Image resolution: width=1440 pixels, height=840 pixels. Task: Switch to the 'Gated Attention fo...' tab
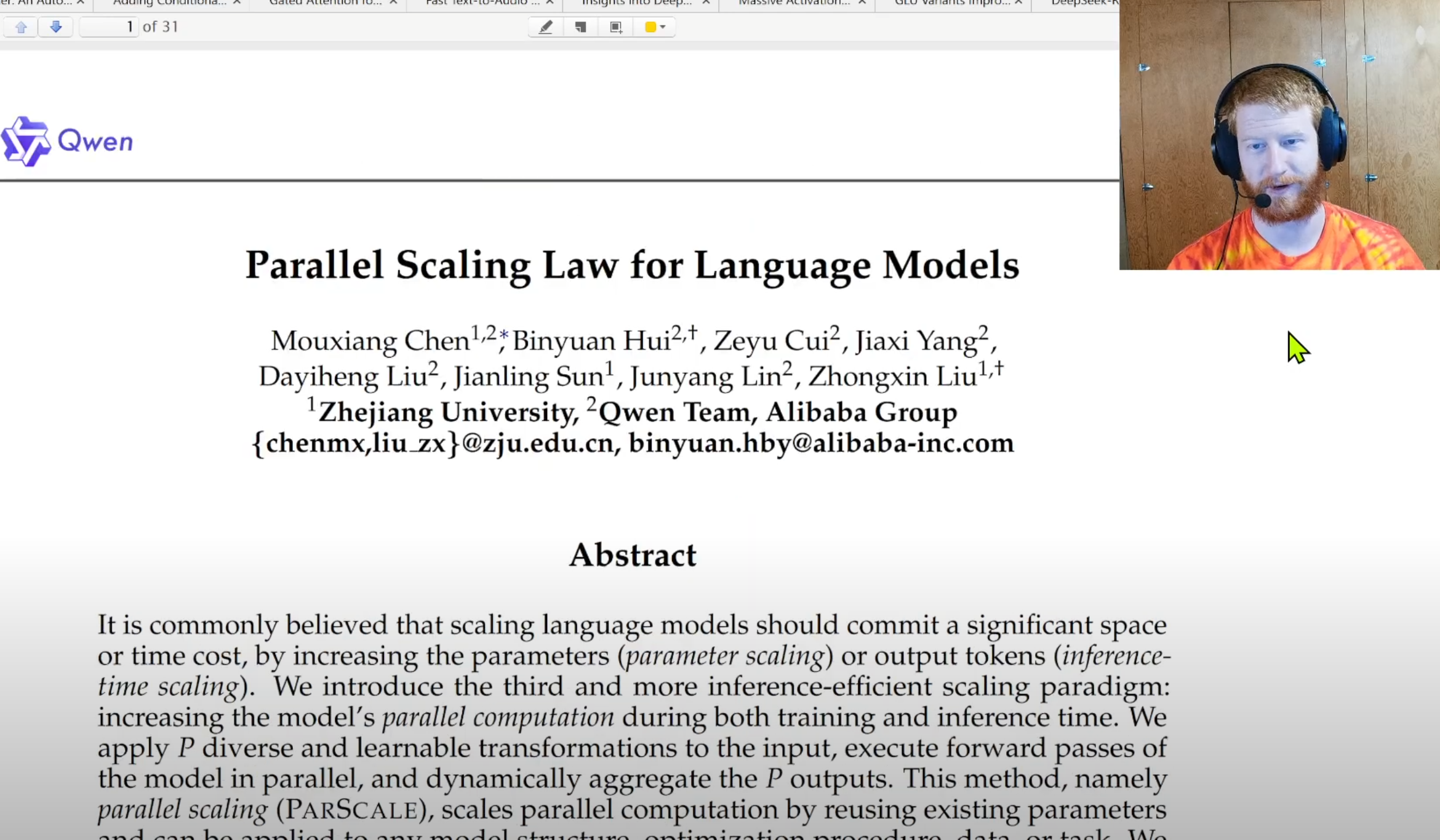(325, 3)
